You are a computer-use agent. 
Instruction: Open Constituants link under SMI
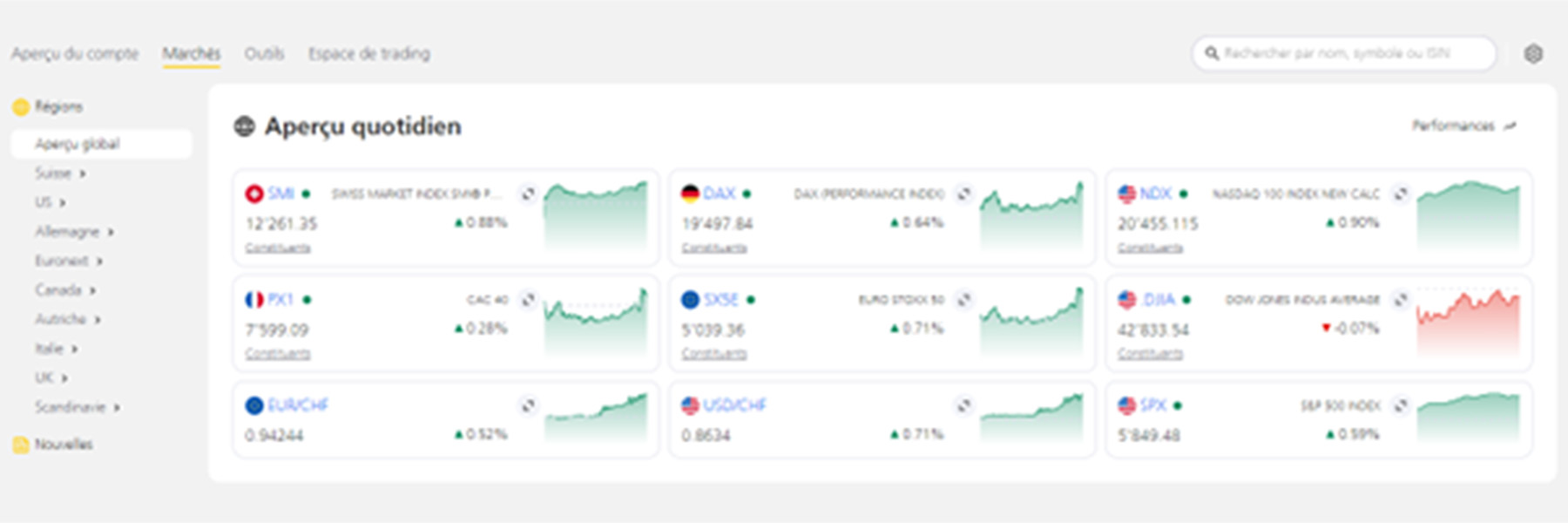coord(278,248)
